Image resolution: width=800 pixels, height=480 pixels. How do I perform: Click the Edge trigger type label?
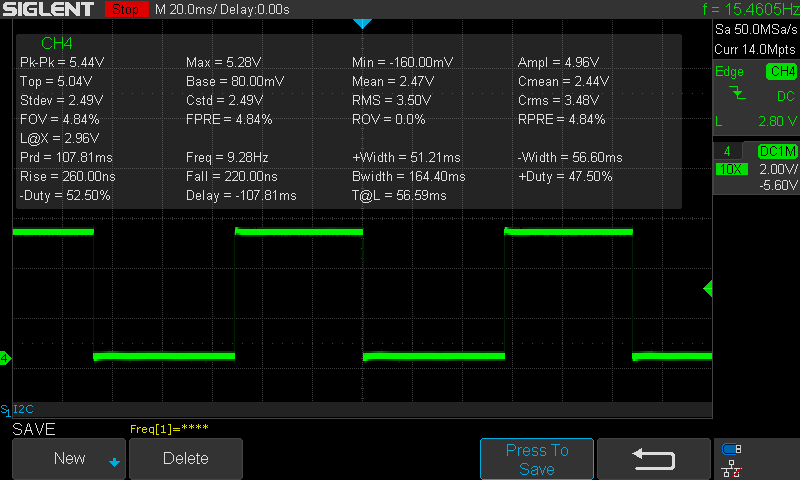(x=729, y=71)
